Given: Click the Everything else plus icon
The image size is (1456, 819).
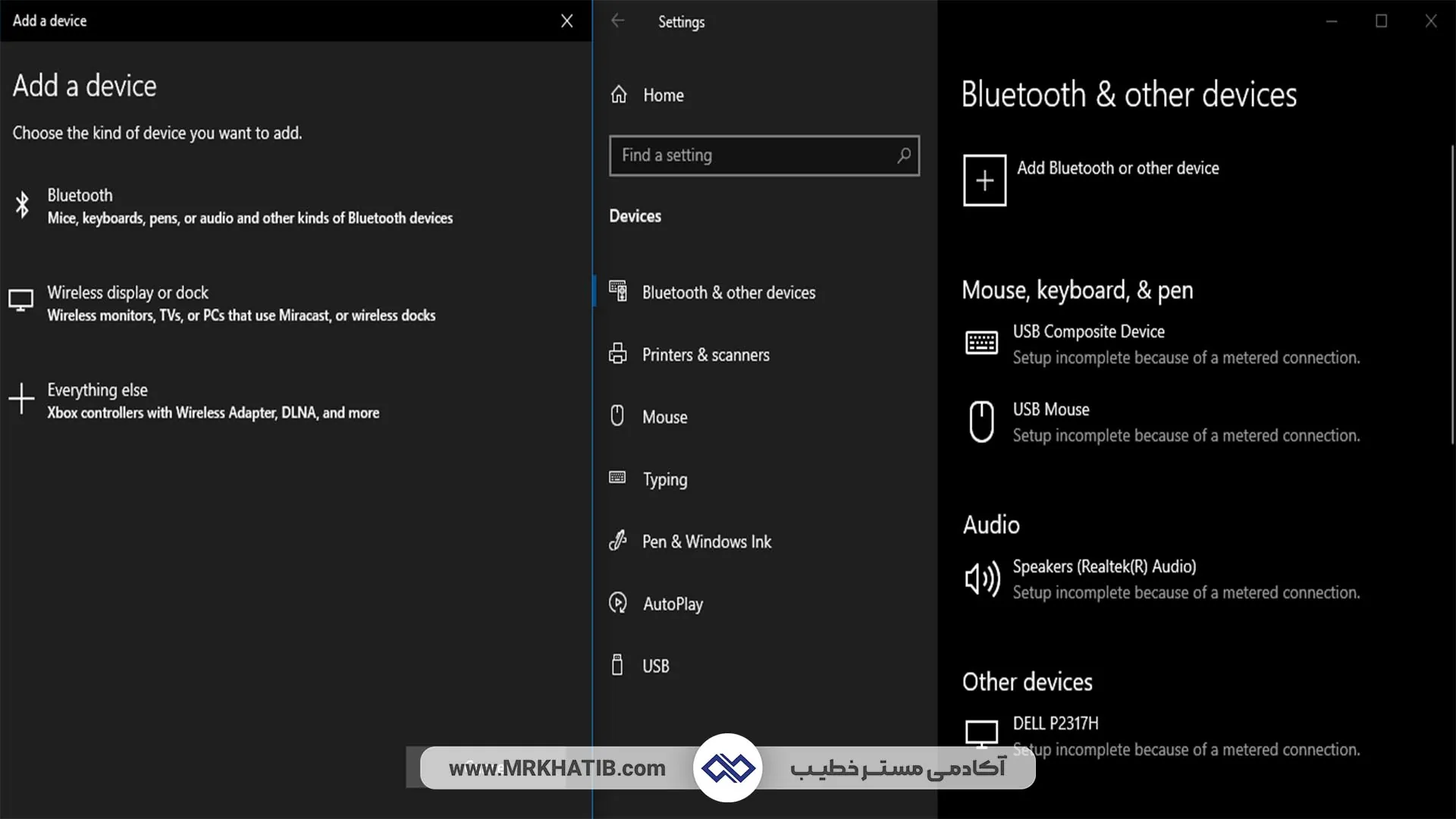Looking at the screenshot, I should 21,399.
